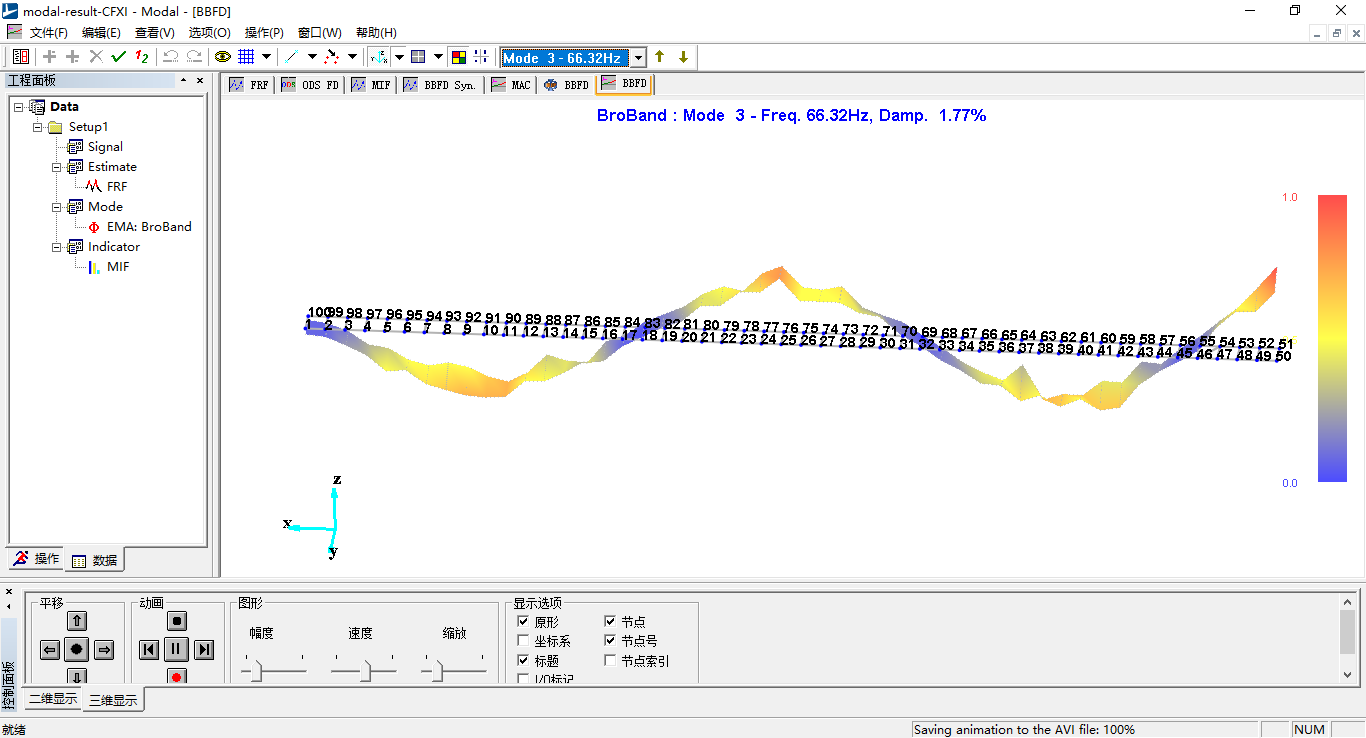Open the Mode 3 - 66.32Hz dropdown

(638, 58)
